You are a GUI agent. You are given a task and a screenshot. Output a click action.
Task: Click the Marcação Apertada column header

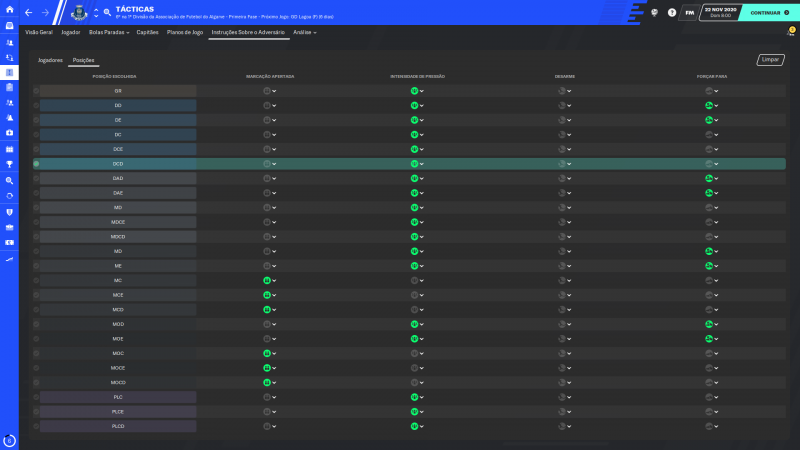point(270,77)
